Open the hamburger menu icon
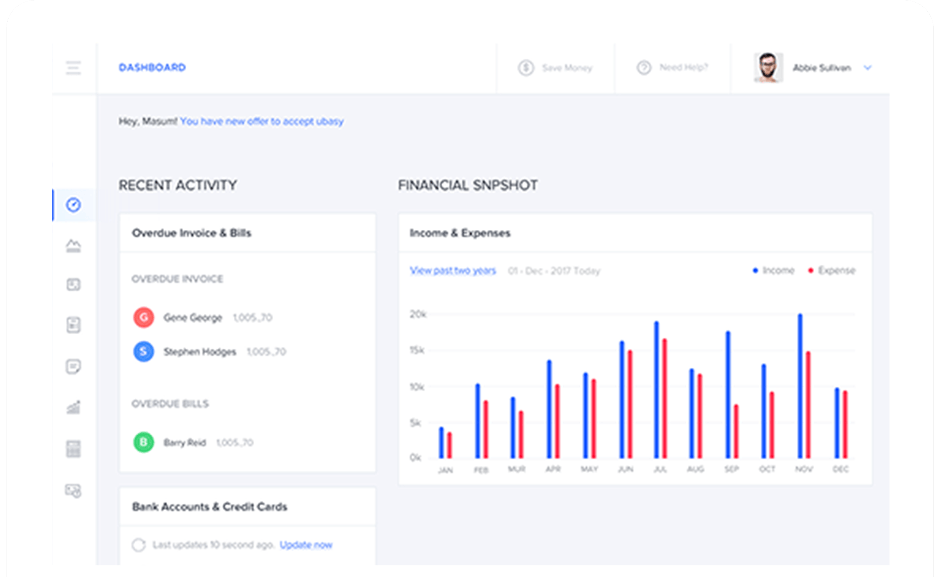940x577 pixels. click(73, 68)
